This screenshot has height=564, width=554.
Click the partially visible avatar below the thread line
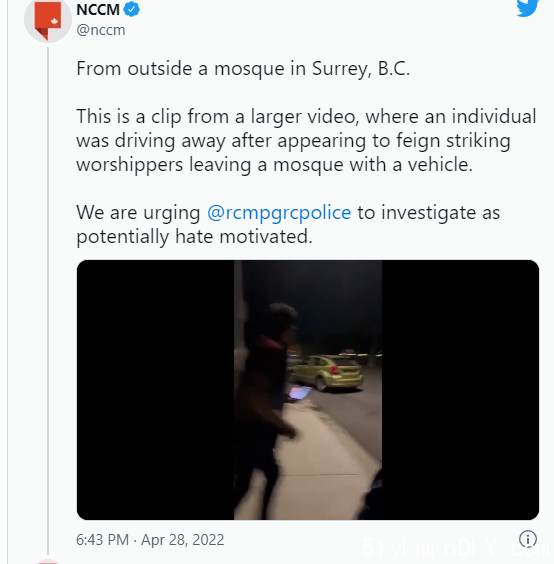(47, 561)
